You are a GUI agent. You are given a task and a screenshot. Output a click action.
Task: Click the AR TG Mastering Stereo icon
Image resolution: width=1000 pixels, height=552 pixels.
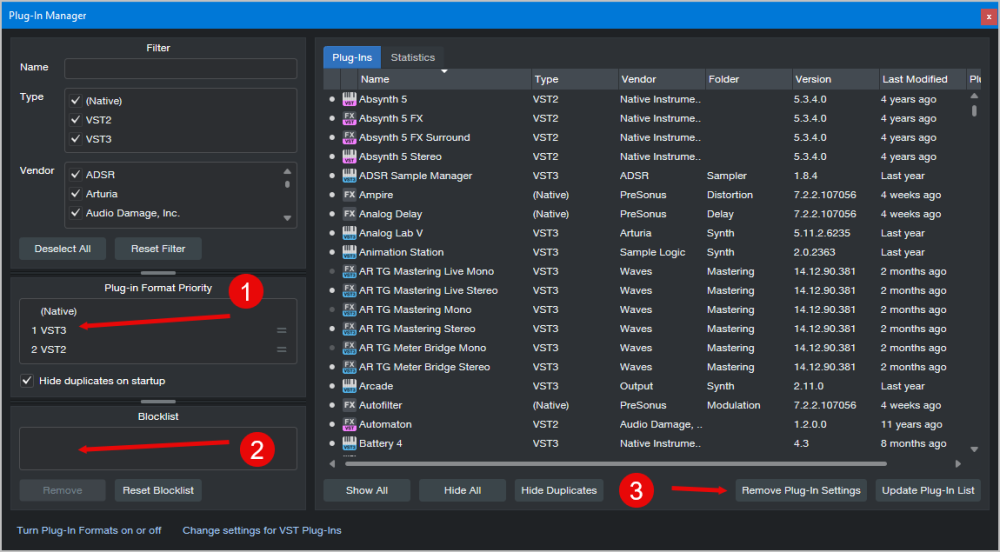(x=349, y=329)
